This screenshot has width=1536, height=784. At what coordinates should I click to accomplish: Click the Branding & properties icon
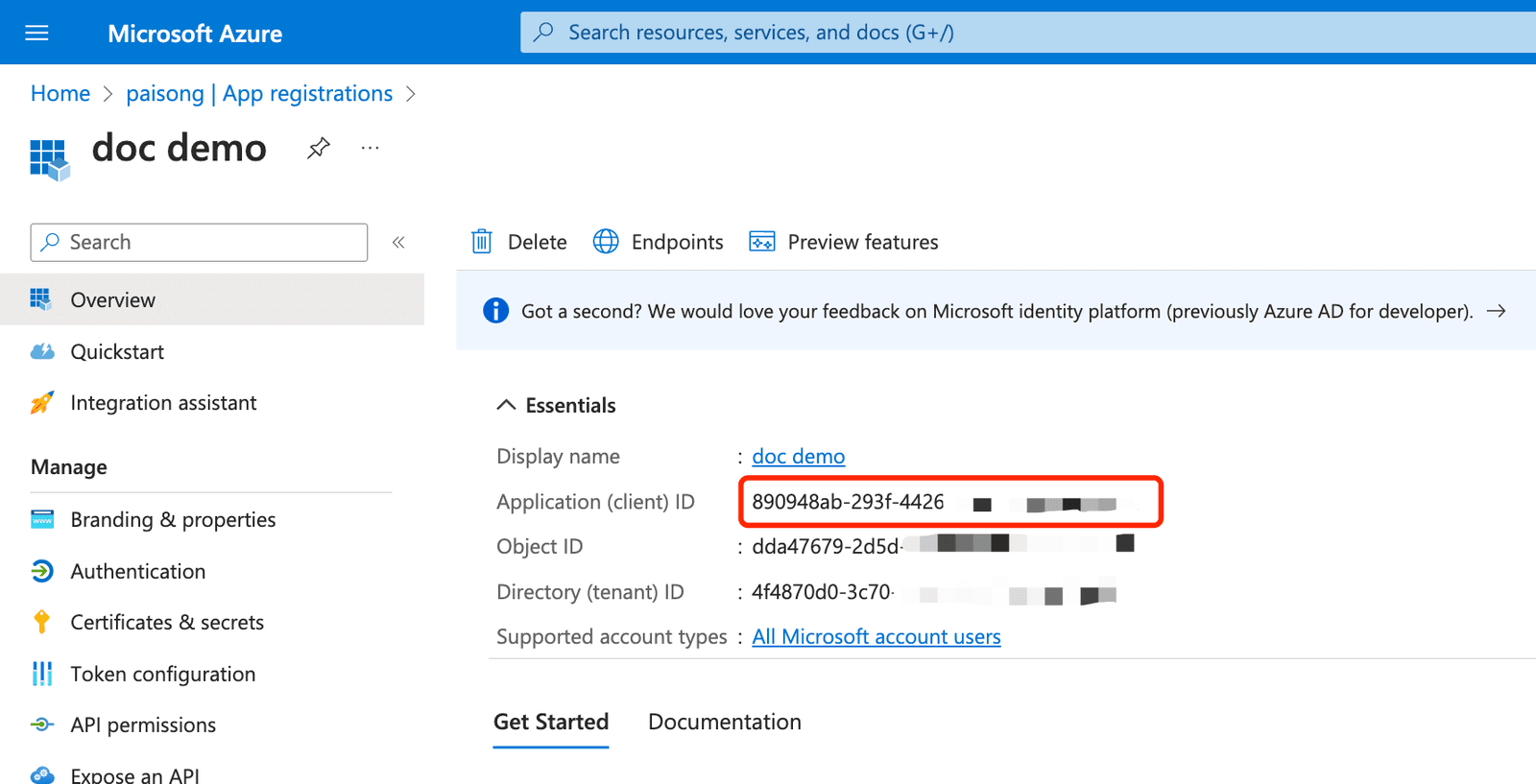click(42, 519)
